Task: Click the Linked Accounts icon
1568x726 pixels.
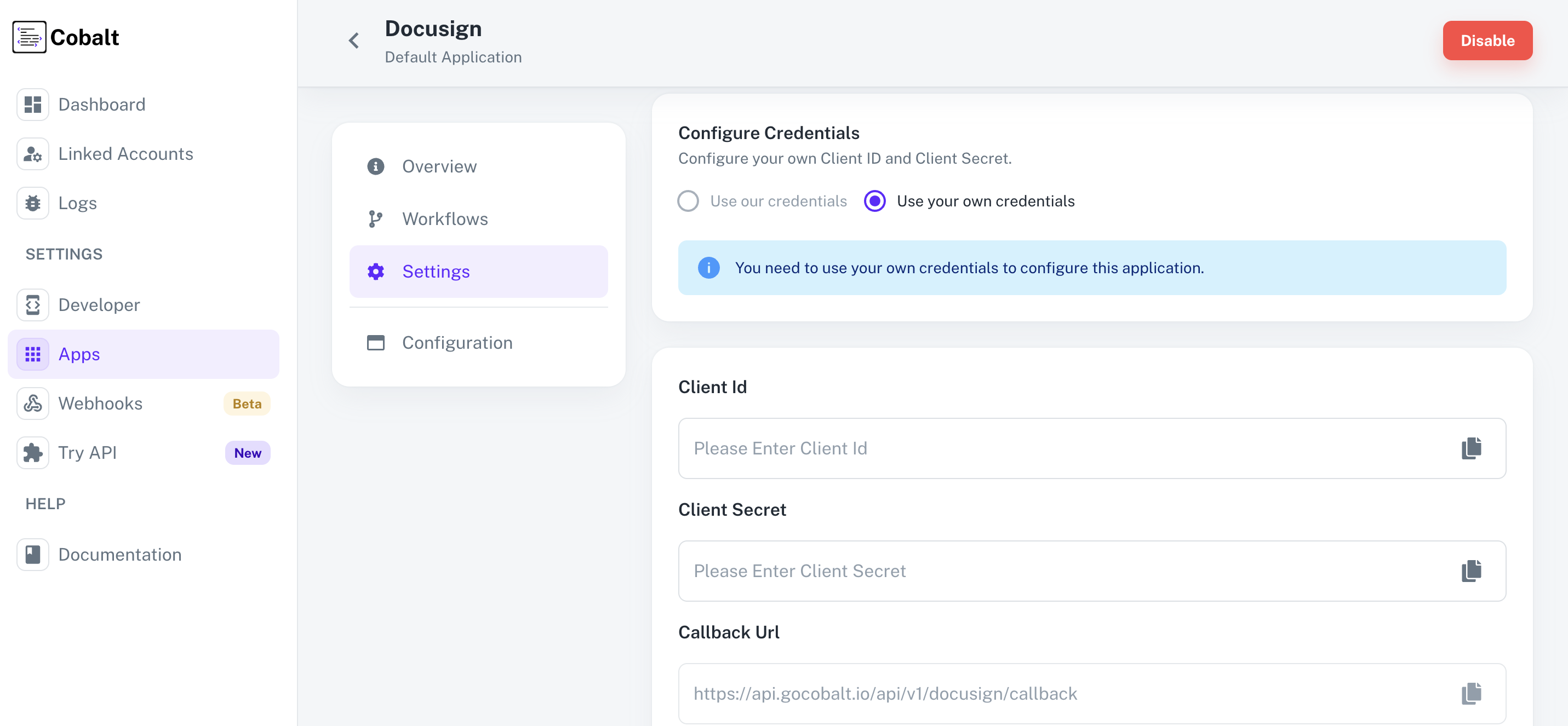Action: point(32,153)
